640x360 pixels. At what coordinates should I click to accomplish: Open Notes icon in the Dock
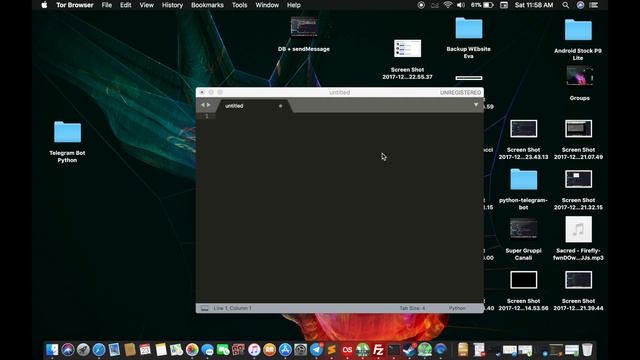[161, 350]
